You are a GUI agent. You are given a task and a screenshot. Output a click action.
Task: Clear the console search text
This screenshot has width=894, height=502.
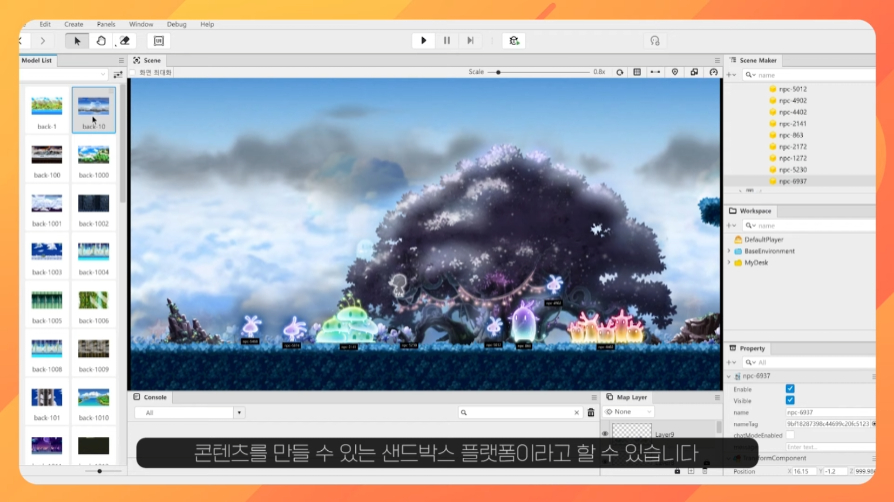pos(576,412)
